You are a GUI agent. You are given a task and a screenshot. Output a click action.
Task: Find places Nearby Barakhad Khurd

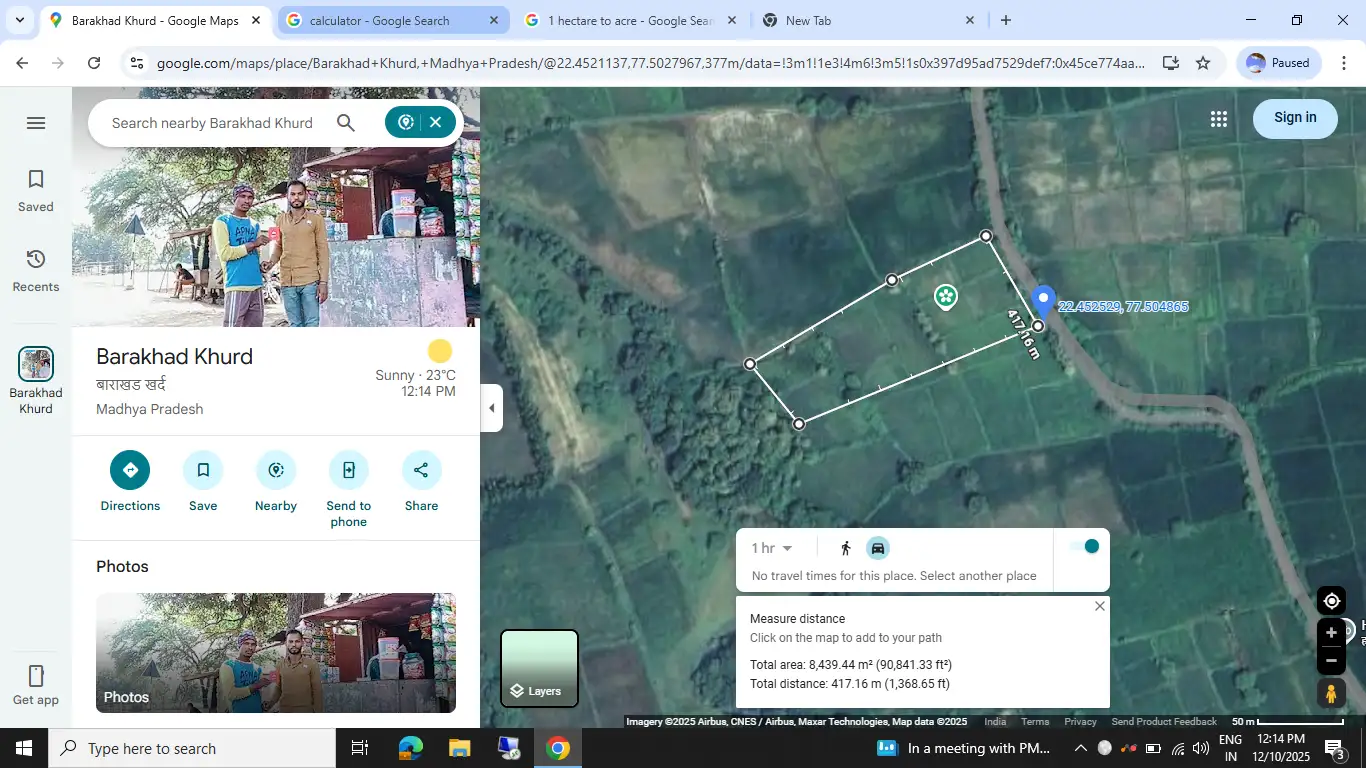click(276, 482)
